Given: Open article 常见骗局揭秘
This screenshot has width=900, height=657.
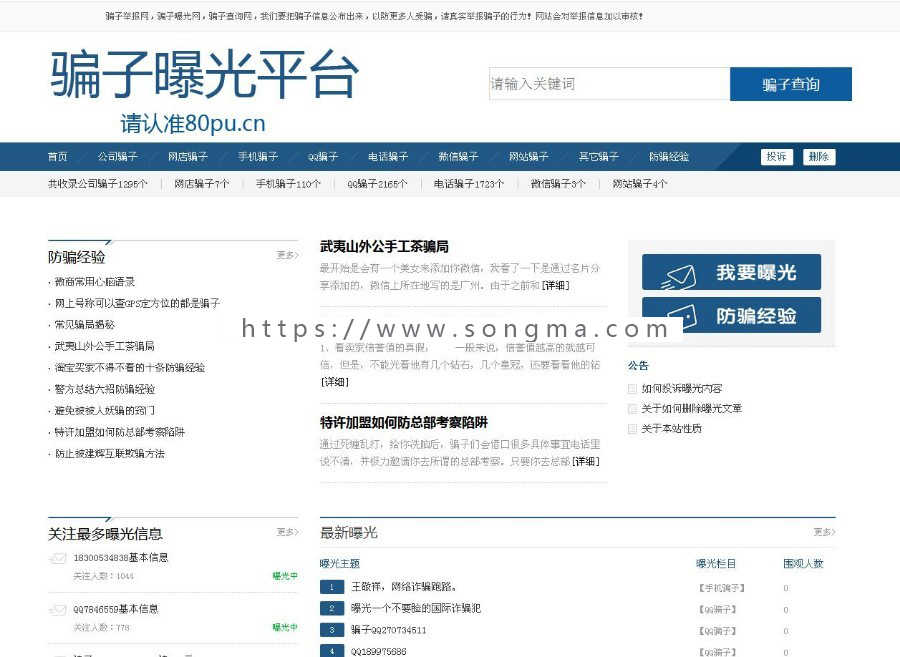Looking at the screenshot, I should pyautogui.click(x=84, y=324).
